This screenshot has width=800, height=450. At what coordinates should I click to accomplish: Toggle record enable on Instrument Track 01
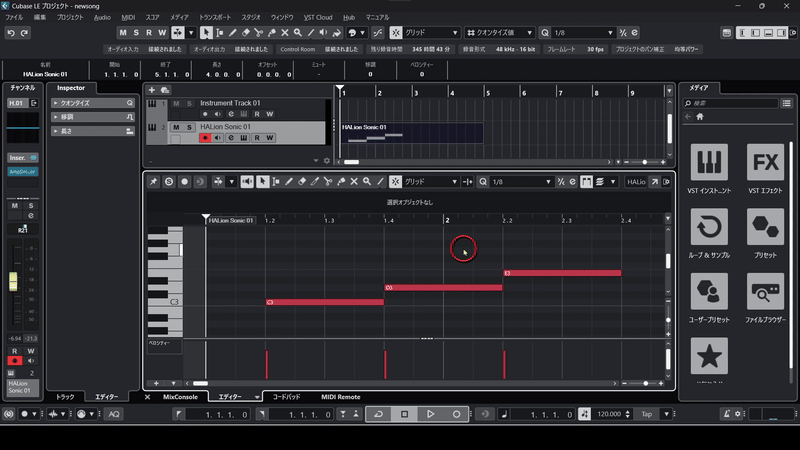(x=205, y=114)
